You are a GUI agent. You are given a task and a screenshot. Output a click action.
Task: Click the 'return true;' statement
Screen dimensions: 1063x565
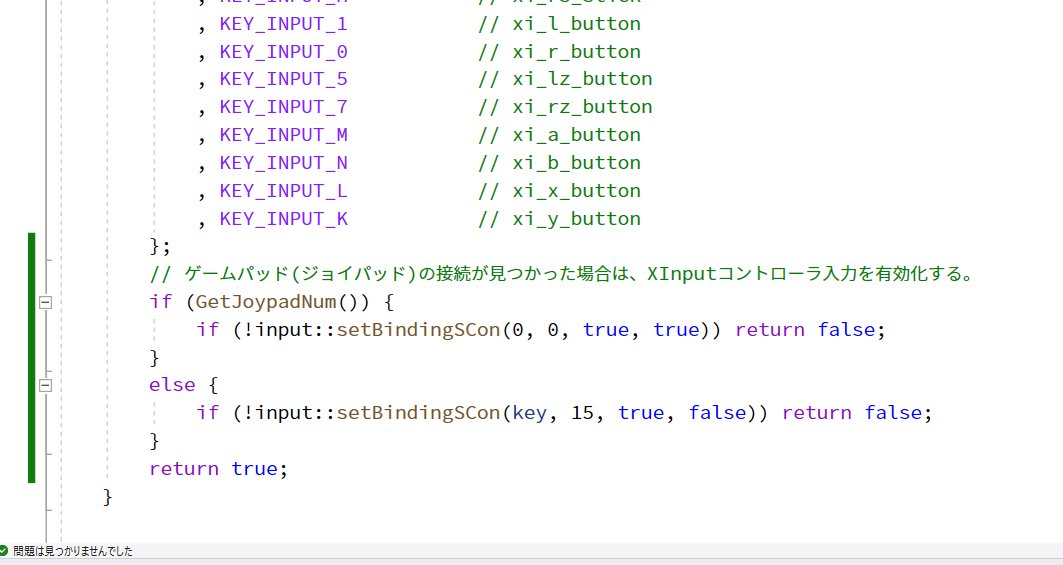[x=218, y=469]
